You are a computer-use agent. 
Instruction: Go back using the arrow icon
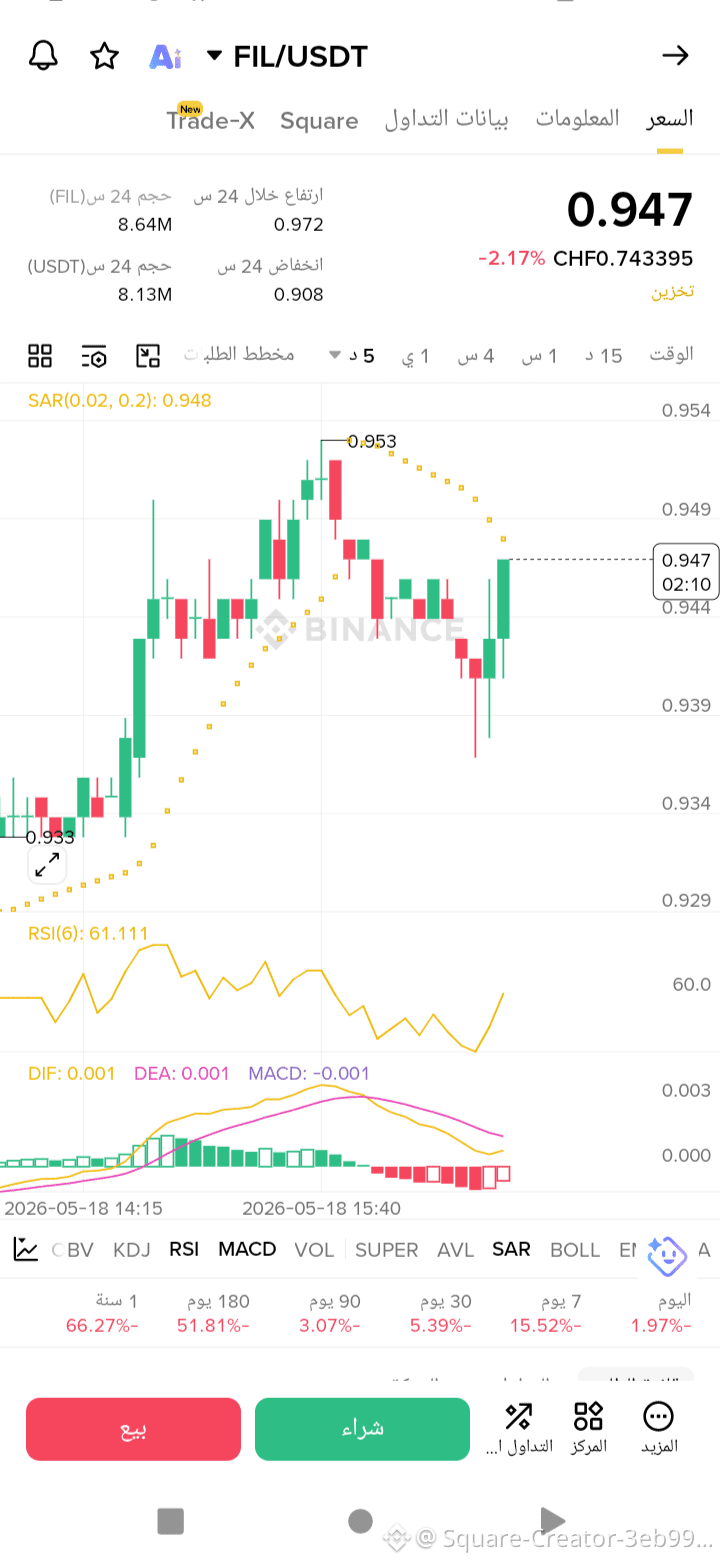pyautogui.click(x=676, y=56)
